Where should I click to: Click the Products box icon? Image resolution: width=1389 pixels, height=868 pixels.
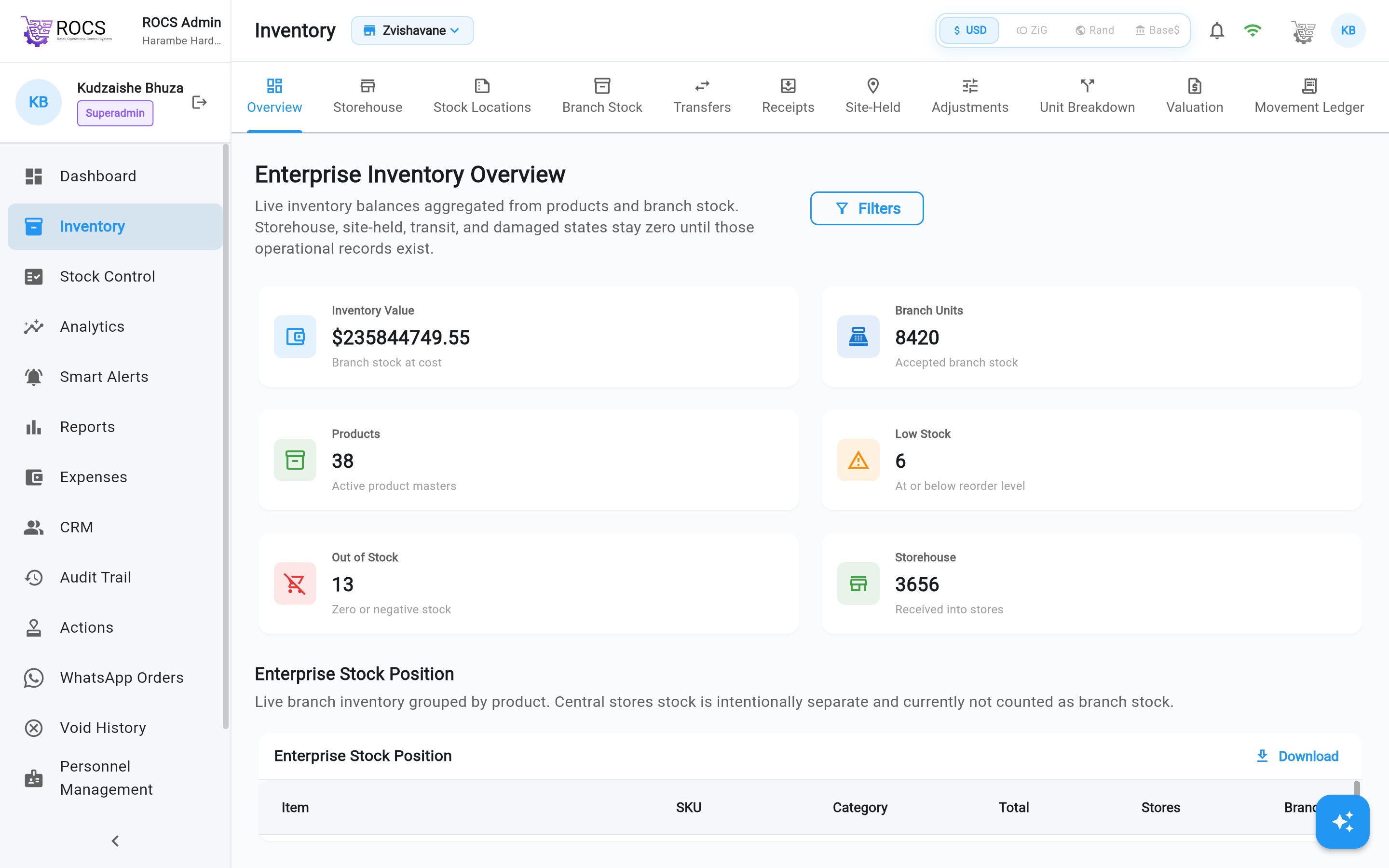coord(295,460)
